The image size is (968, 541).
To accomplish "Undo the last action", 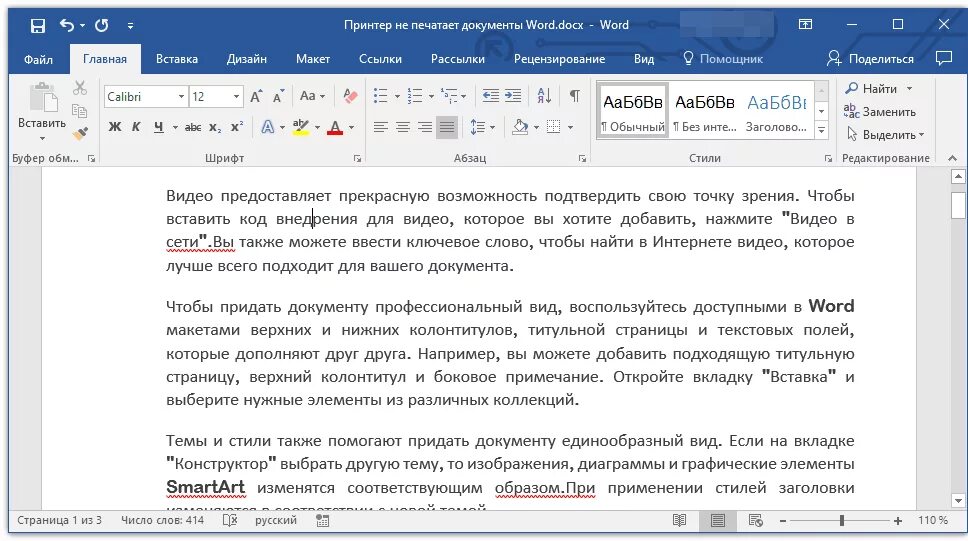I will pos(67,25).
